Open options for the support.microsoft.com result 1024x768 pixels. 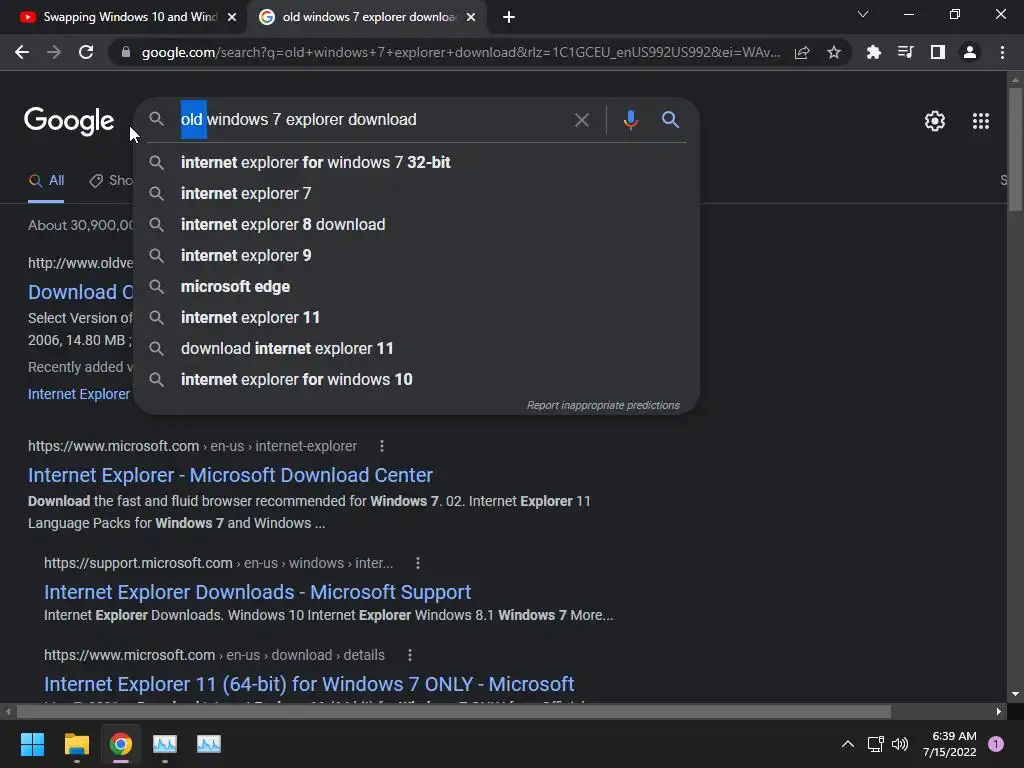point(418,563)
